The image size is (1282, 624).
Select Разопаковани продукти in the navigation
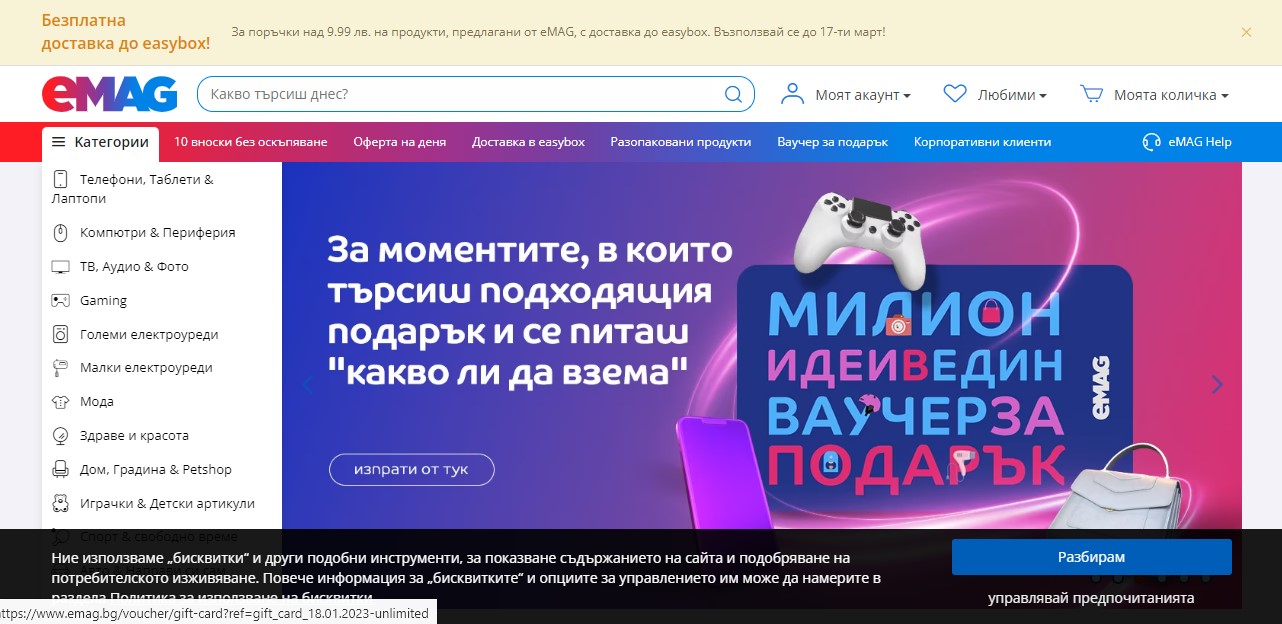(680, 141)
